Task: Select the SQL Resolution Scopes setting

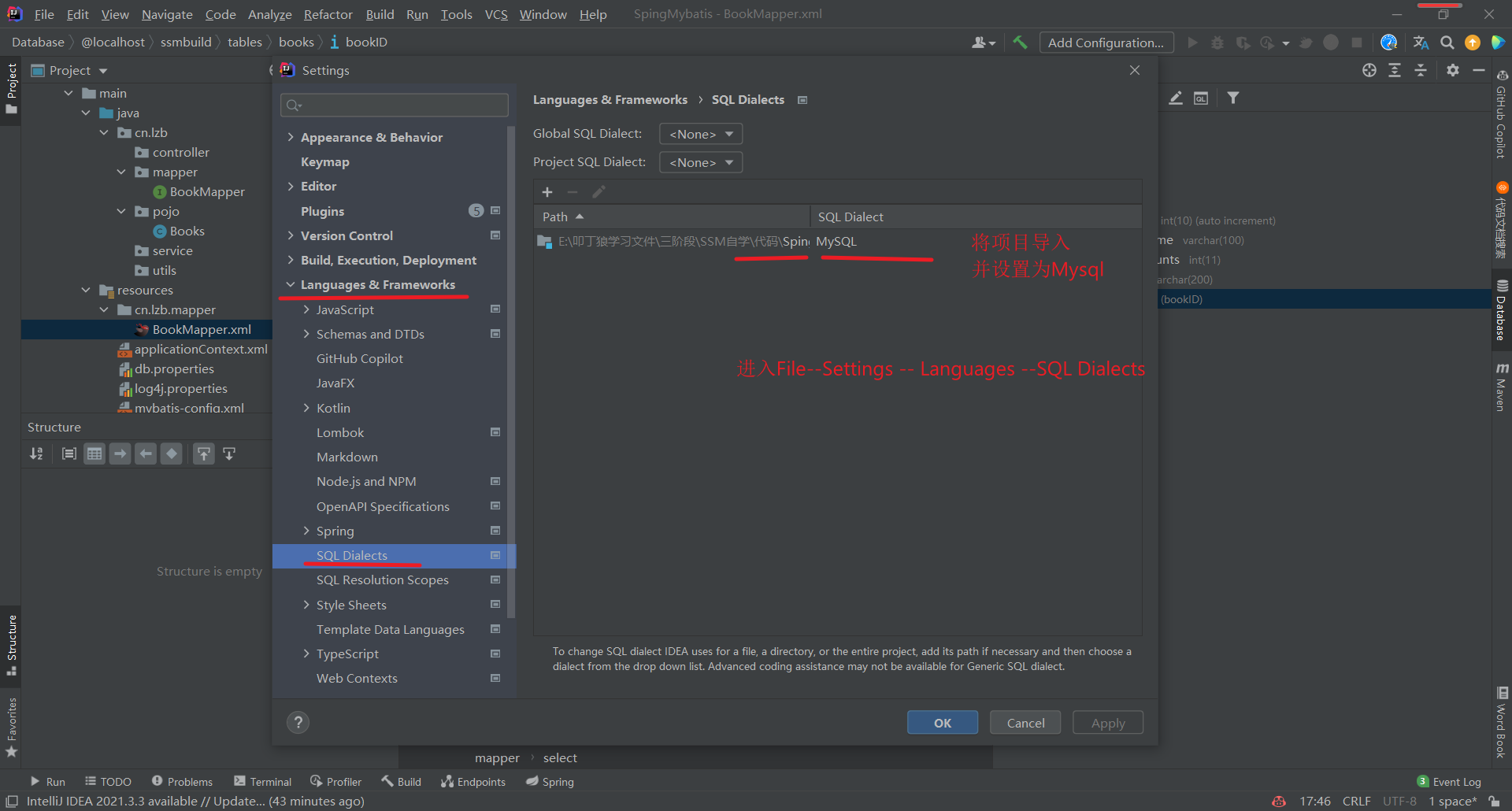Action: [383, 580]
